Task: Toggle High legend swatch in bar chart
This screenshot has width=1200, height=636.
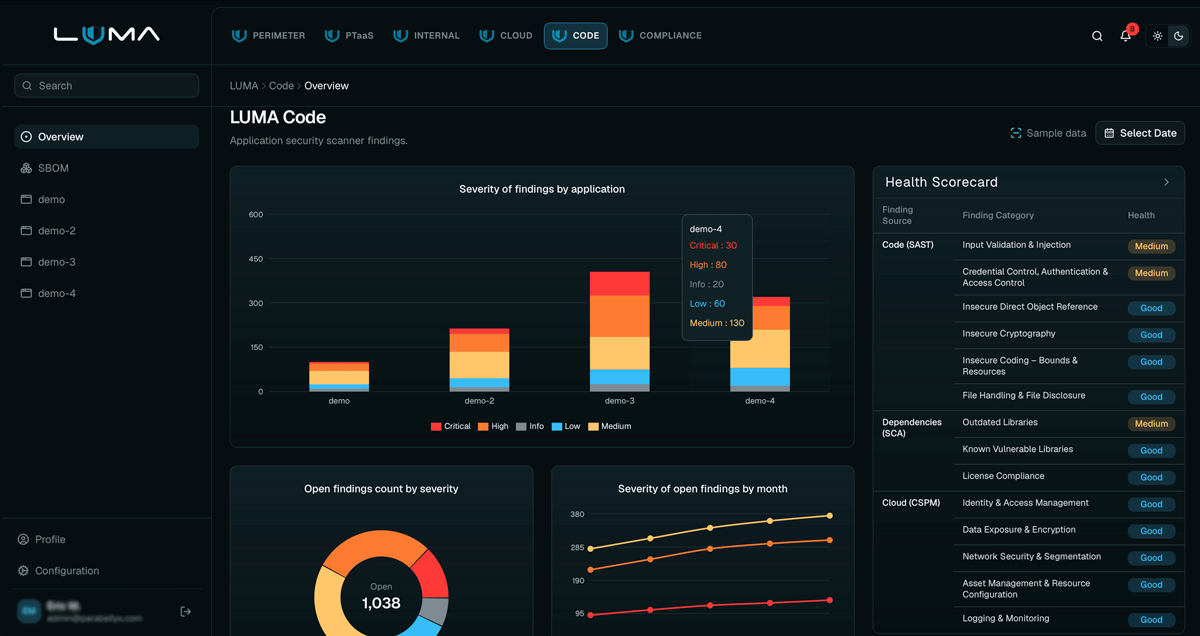Action: [483, 427]
